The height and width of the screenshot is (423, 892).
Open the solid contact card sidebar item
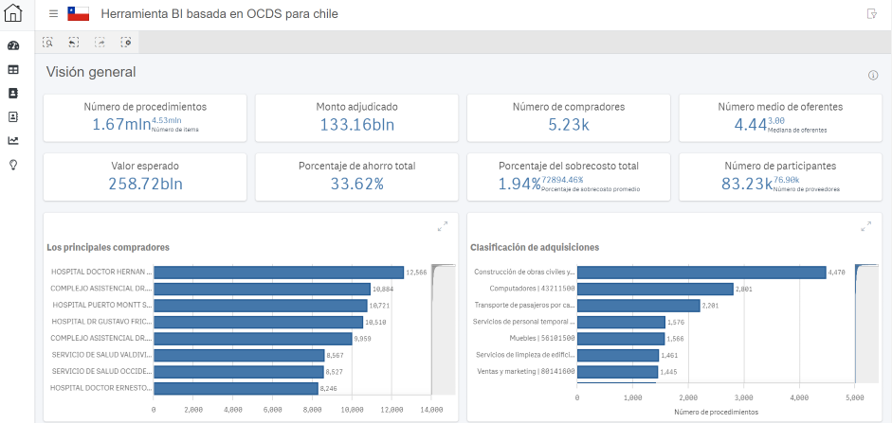[13, 93]
